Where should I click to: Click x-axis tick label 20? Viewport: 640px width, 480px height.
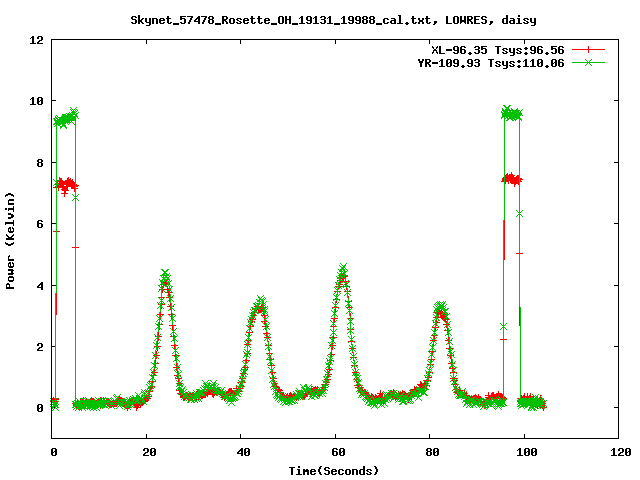(149, 452)
